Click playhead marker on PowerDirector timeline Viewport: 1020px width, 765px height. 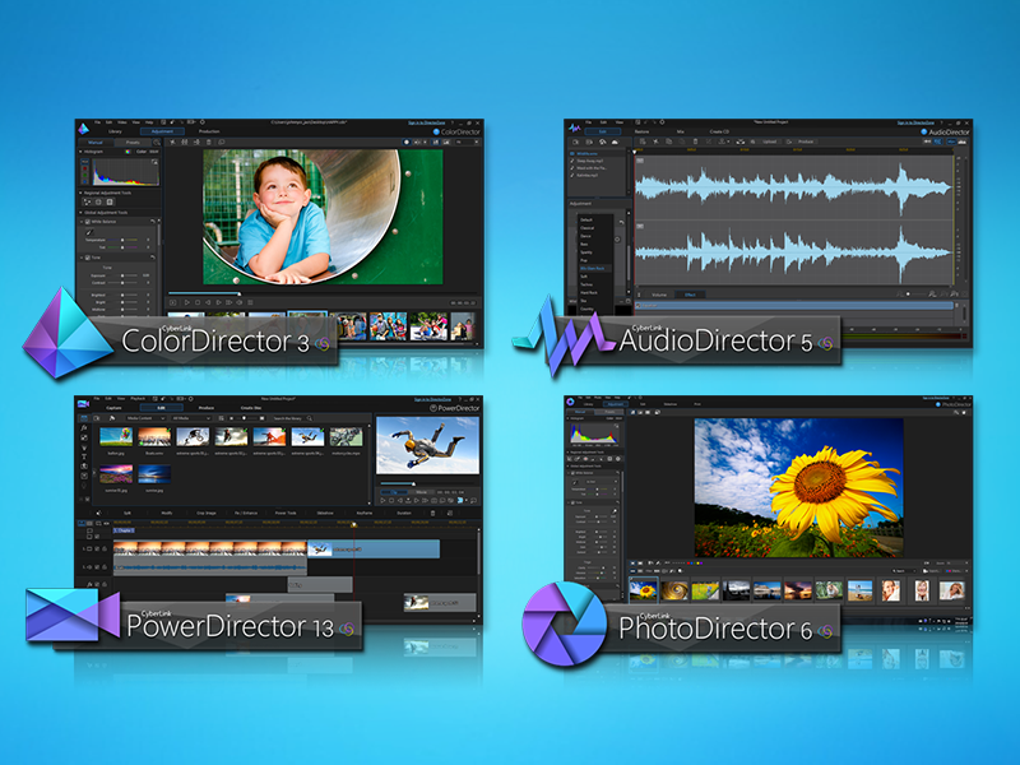(x=354, y=524)
